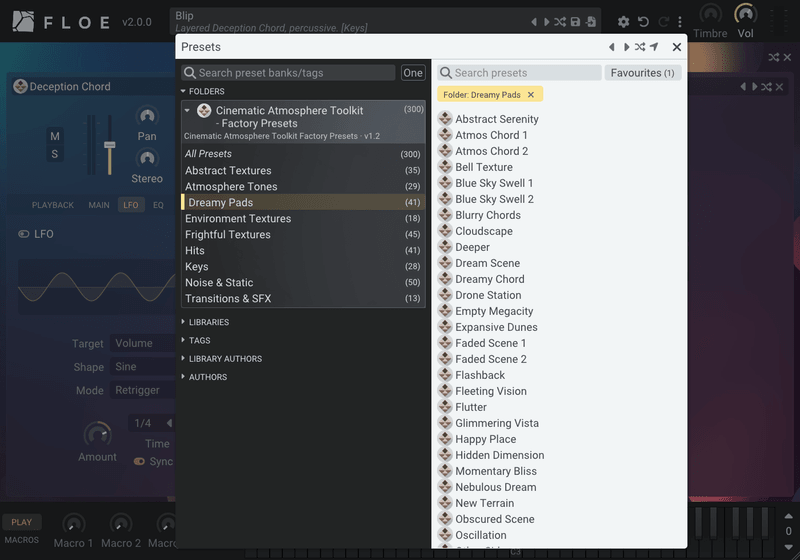The image size is (800, 560).
Task: Remove the Folder: Dreamy Pads filter
Action: [531, 95]
